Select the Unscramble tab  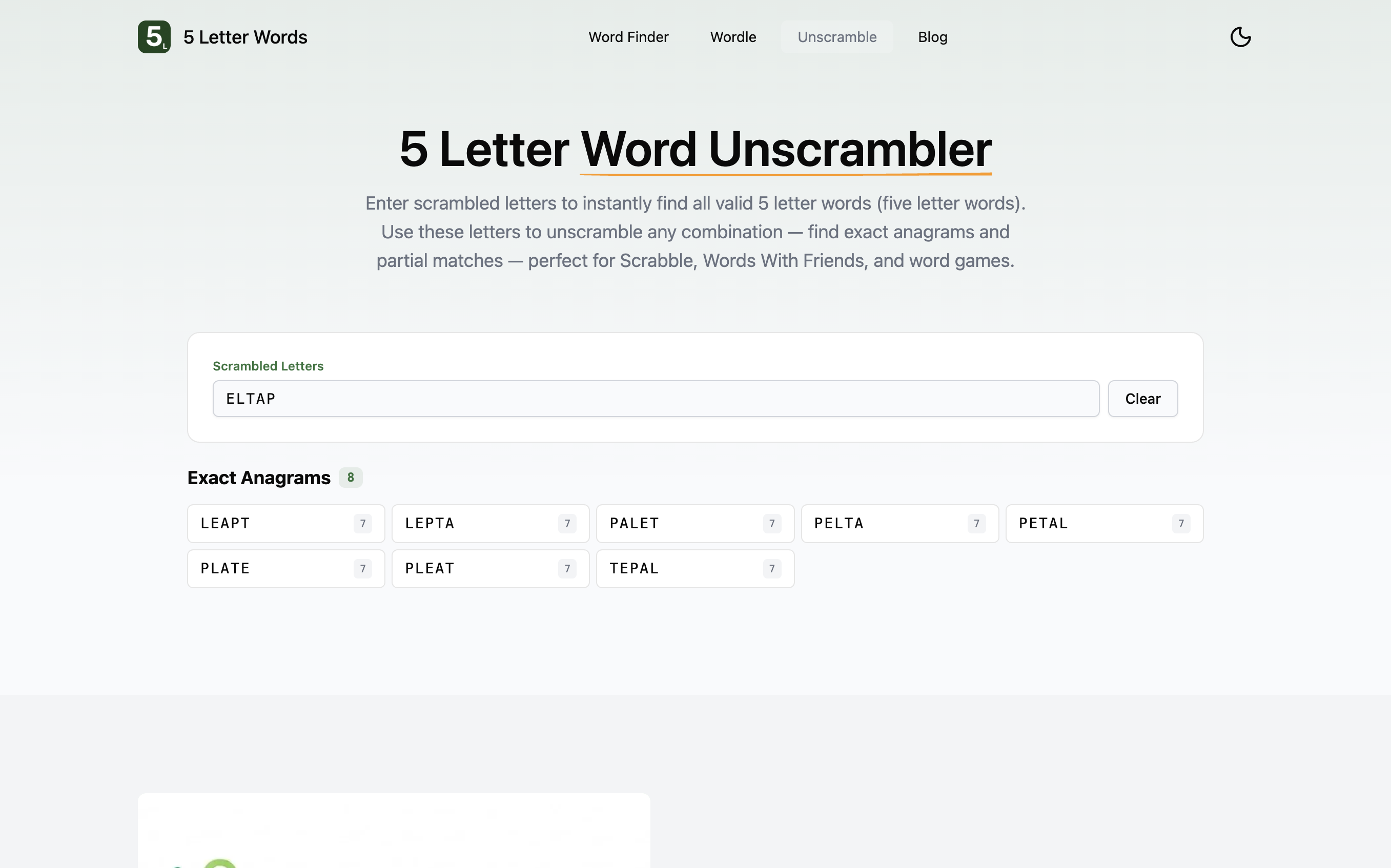[x=836, y=37]
